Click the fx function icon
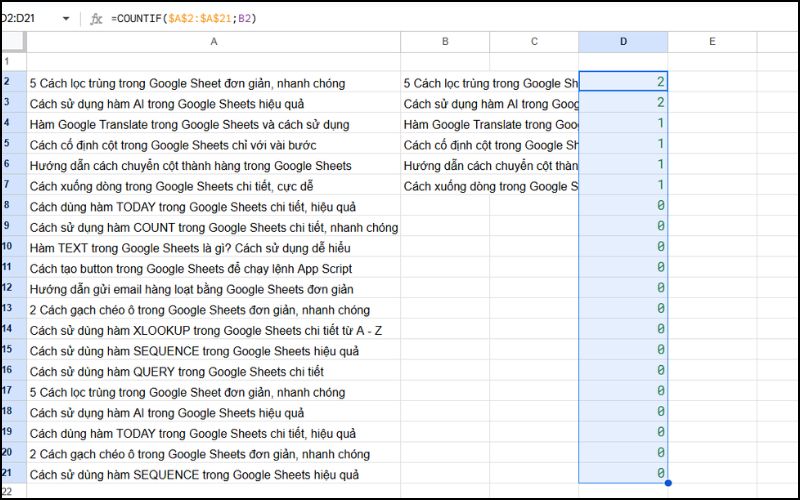Image resolution: width=800 pixels, height=500 pixels. pos(96,18)
